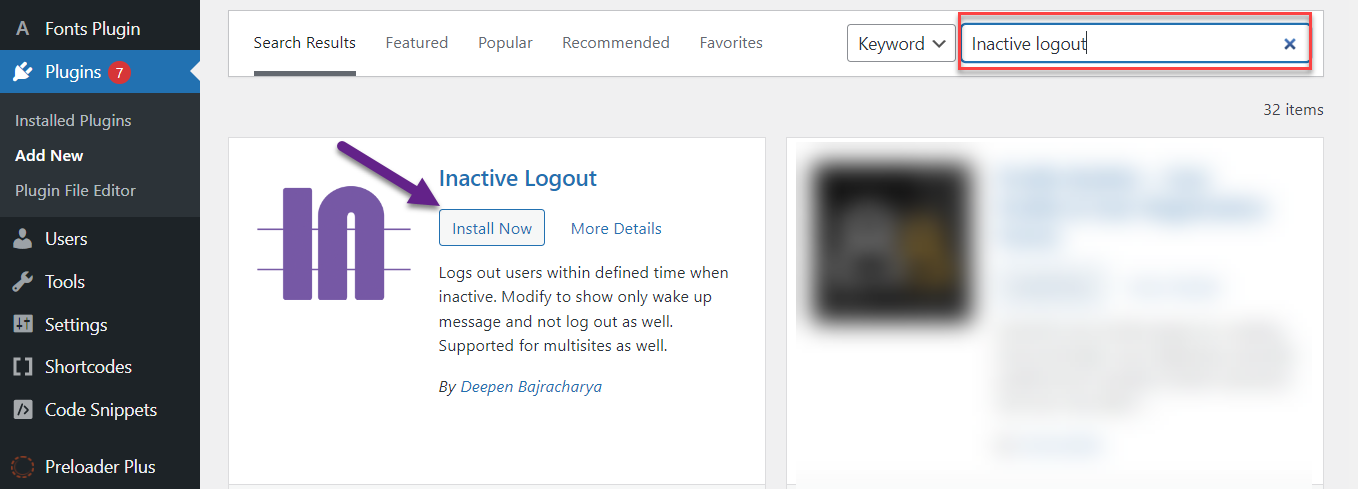Open the Inactive Logout title link
Image resolution: width=1358 pixels, height=489 pixels.
pos(518,179)
